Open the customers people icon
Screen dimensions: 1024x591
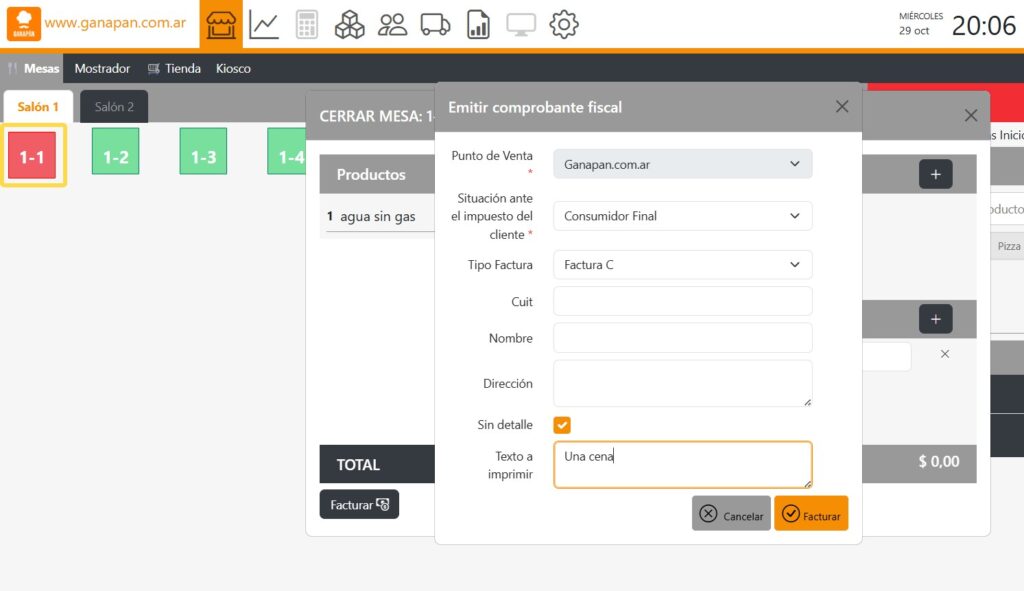point(392,25)
